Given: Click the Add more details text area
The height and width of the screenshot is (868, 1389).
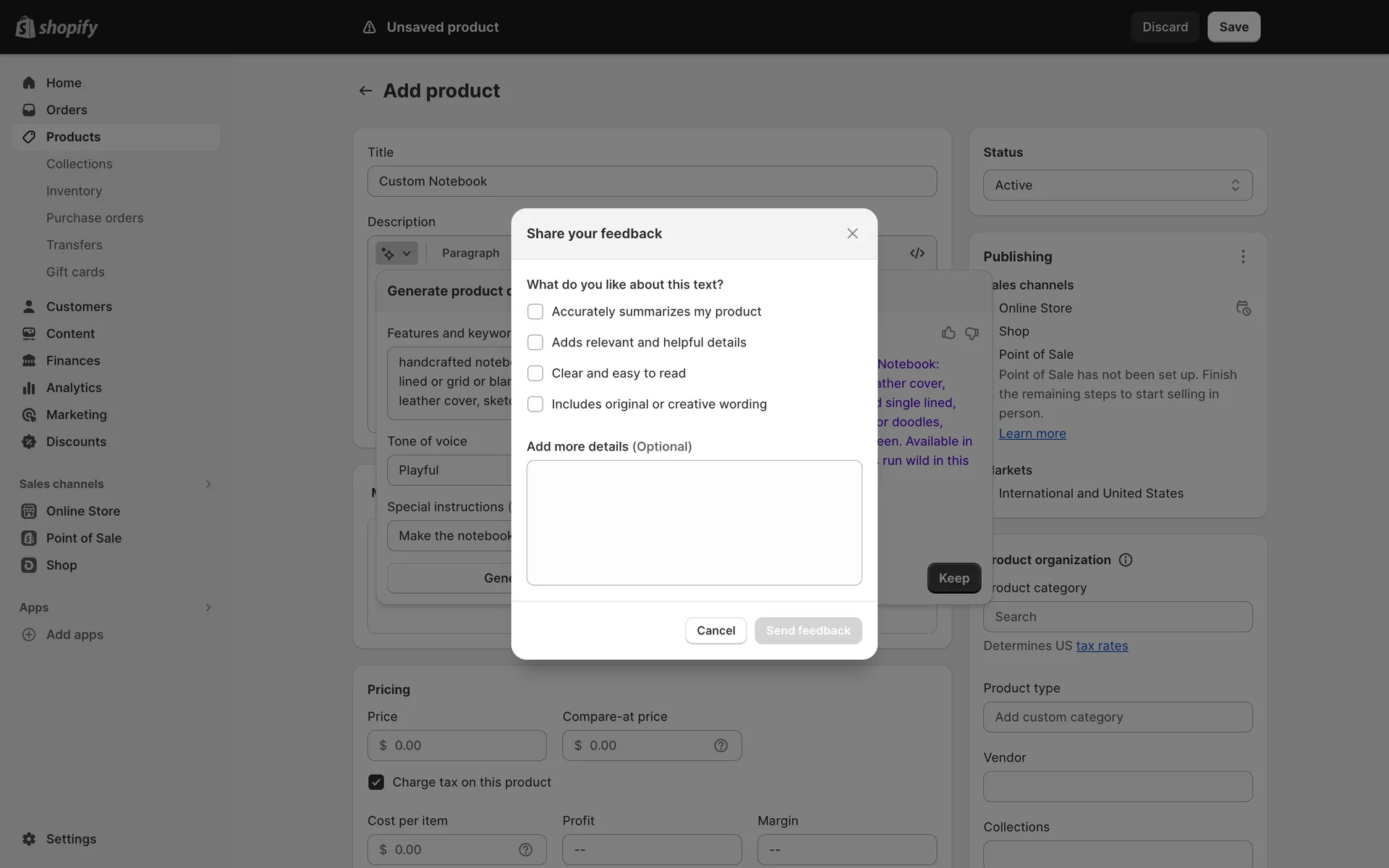Looking at the screenshot, I should [694, 522].
